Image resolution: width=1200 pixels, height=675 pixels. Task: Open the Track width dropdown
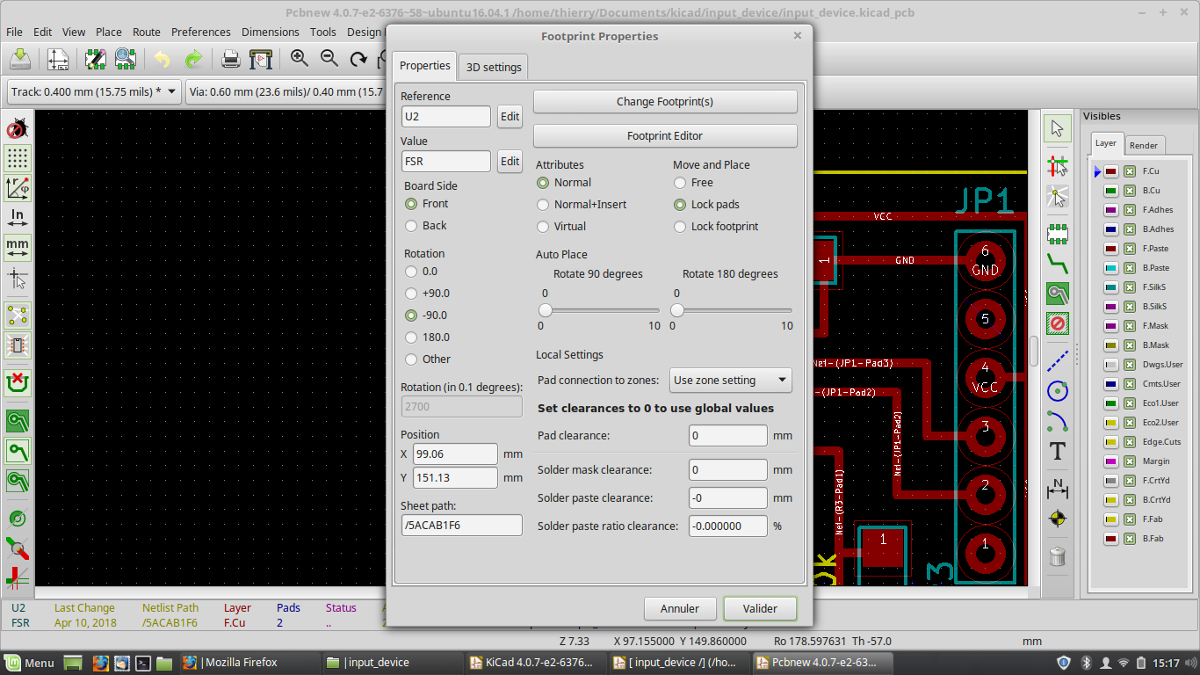tap(94, 92)
